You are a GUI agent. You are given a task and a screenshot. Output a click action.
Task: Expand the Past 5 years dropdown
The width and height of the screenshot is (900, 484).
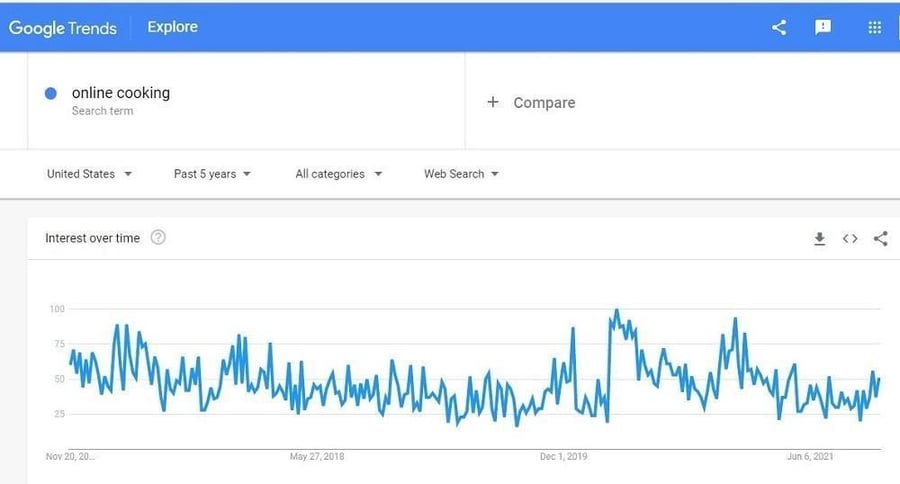pos(212,174)
